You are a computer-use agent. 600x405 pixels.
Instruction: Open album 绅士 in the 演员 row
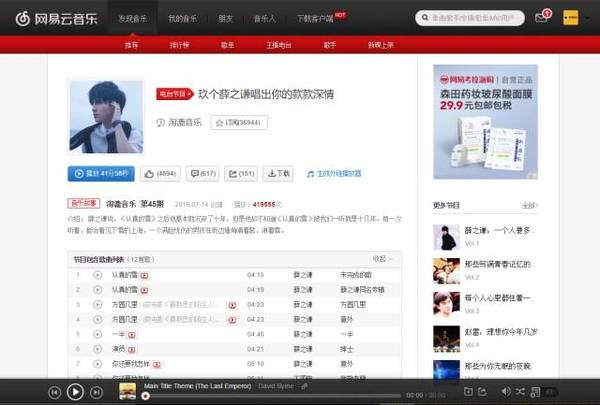[347, 349]
